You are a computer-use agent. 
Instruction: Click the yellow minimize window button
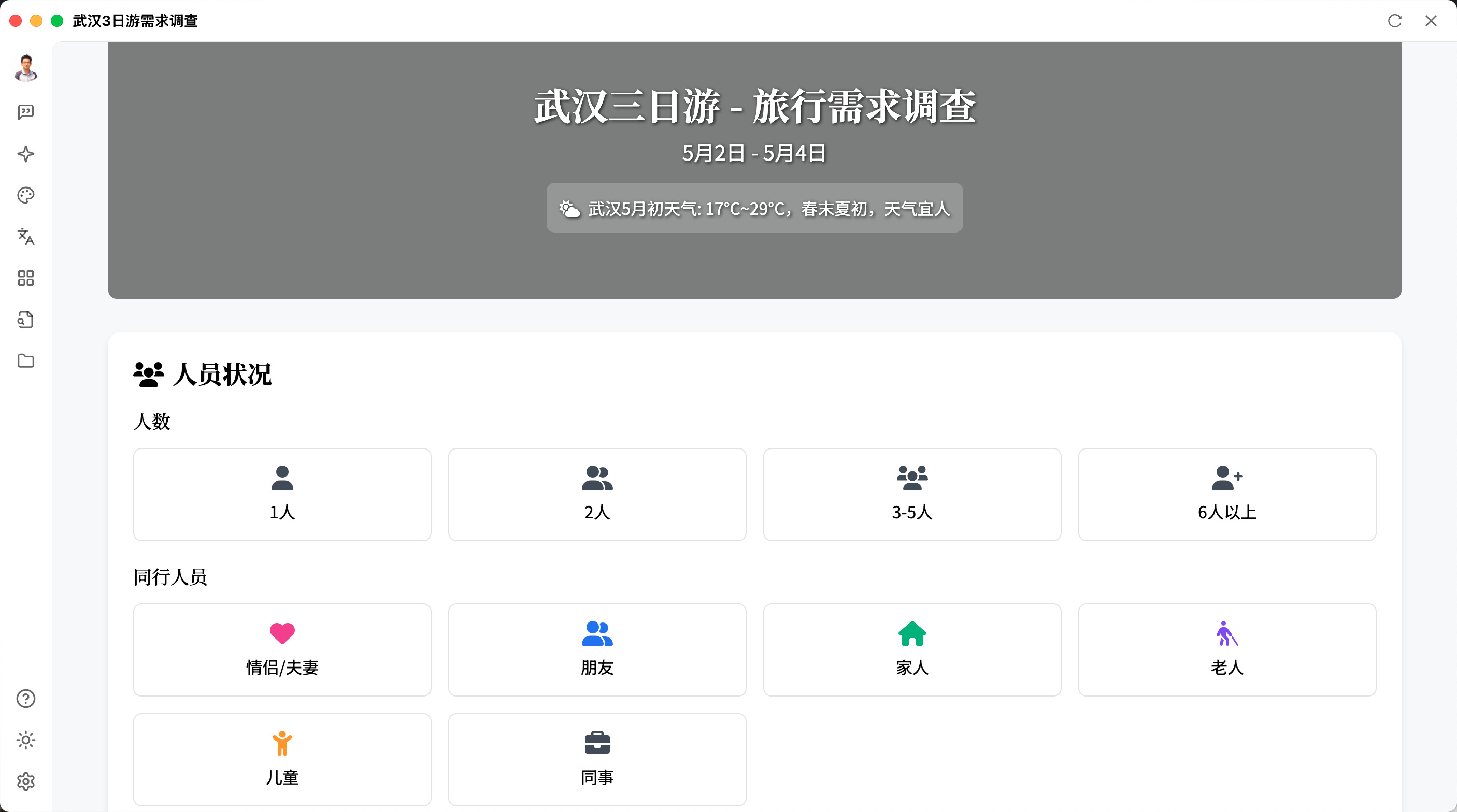(x=36, y=21)
